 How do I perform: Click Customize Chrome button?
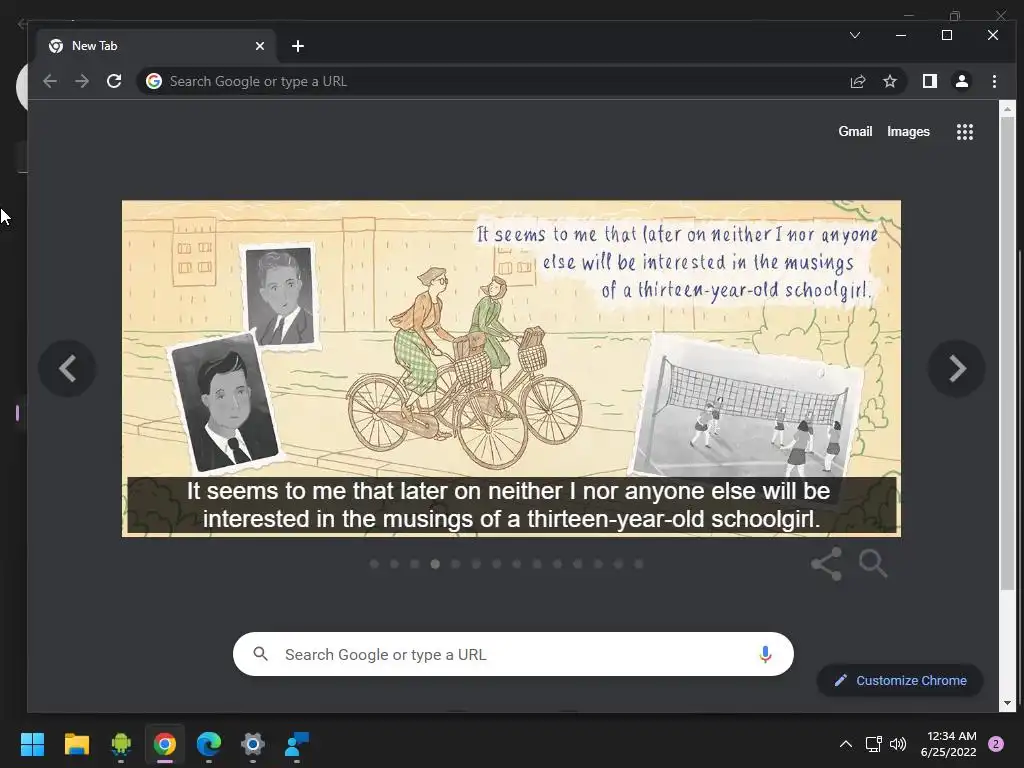click(x=900, y=680)
